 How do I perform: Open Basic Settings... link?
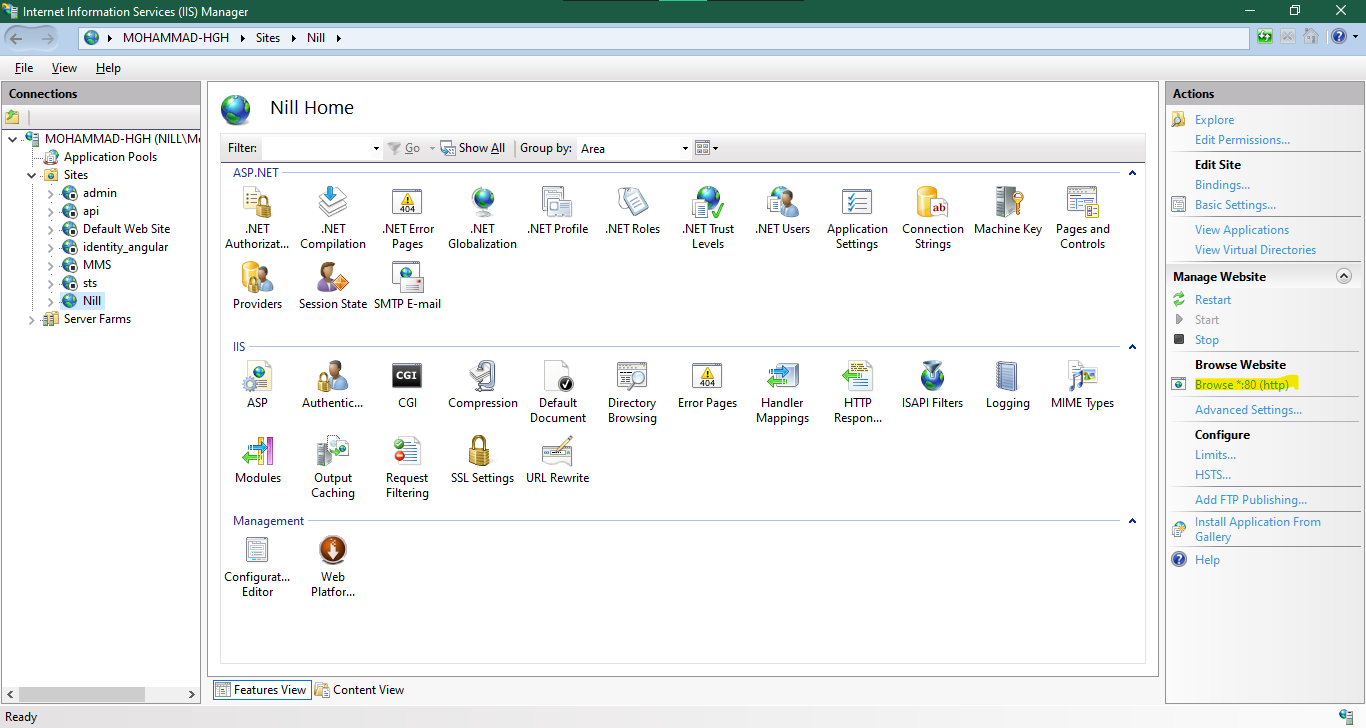tap(1235, 205)
